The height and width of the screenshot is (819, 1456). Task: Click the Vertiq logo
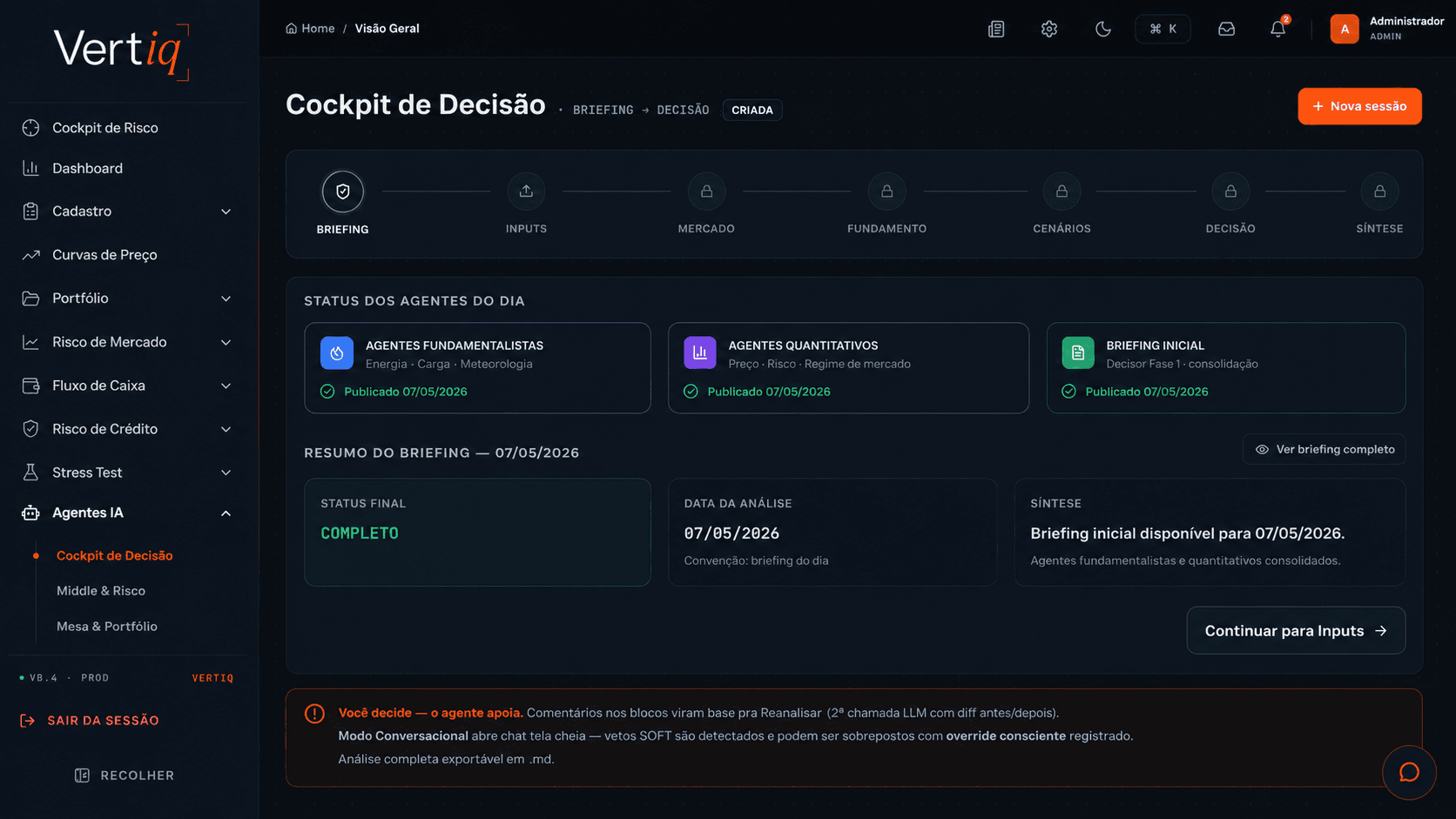pos(121,51)
